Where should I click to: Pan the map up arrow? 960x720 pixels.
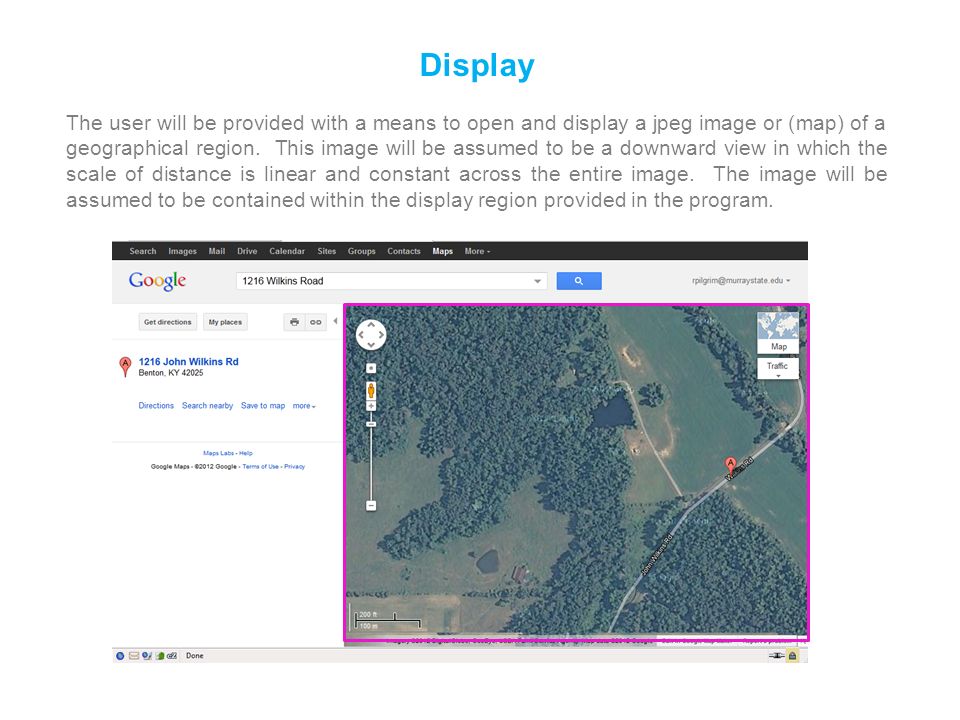point(371,325)
